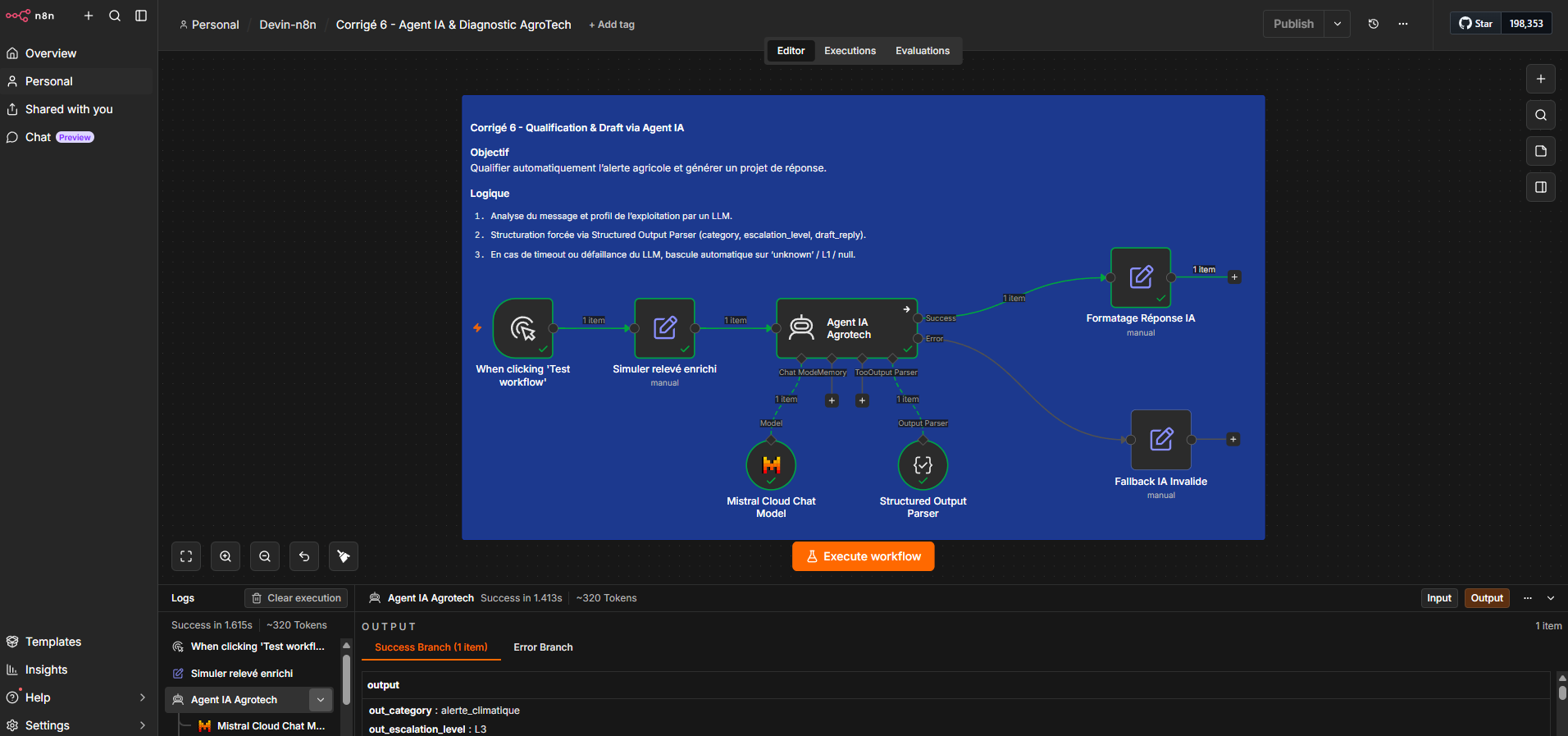Click Execute workflow

[863, 556]
